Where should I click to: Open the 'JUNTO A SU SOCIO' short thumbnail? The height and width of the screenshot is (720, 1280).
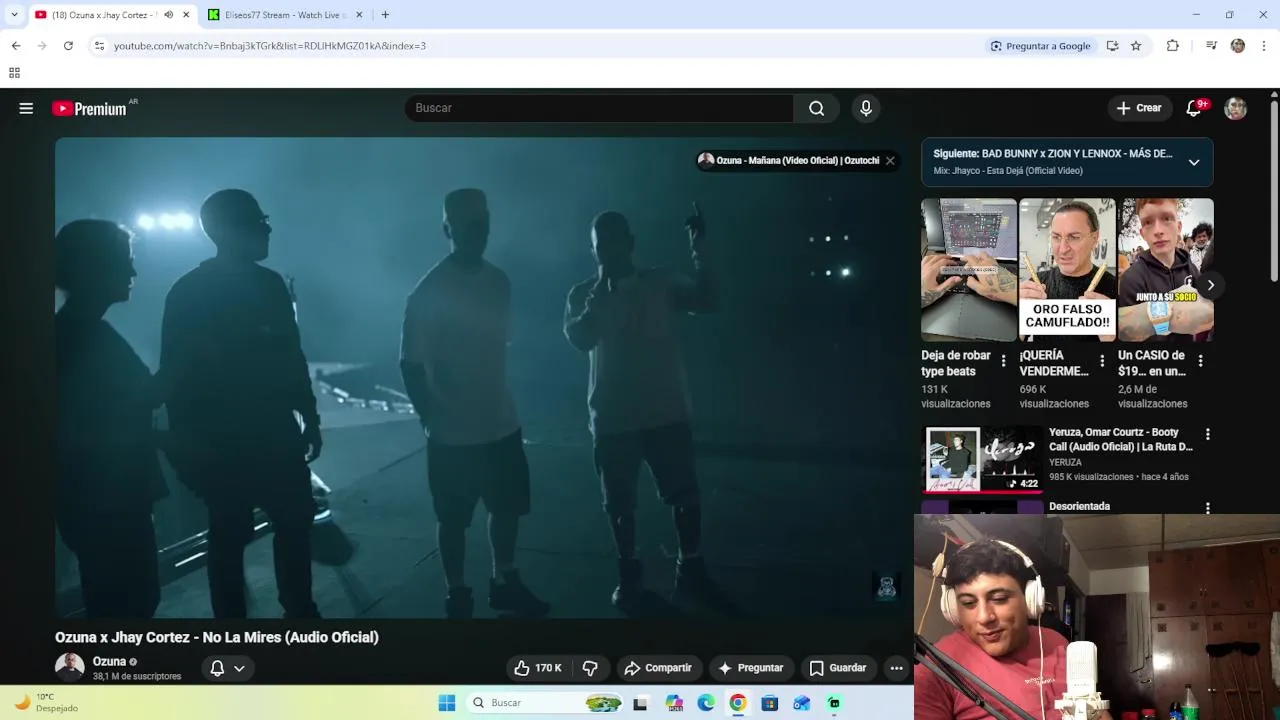click(1166, 270)
